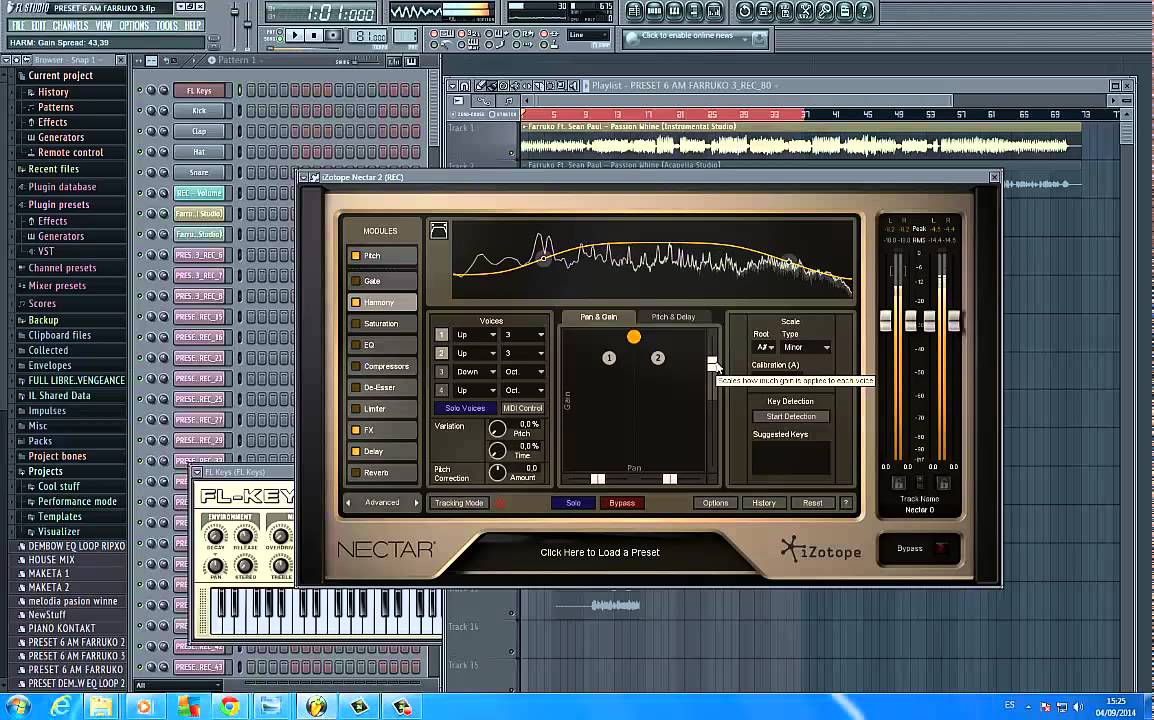
Task: Click the Variation Pitch knob
Action: tap(498, 429)
